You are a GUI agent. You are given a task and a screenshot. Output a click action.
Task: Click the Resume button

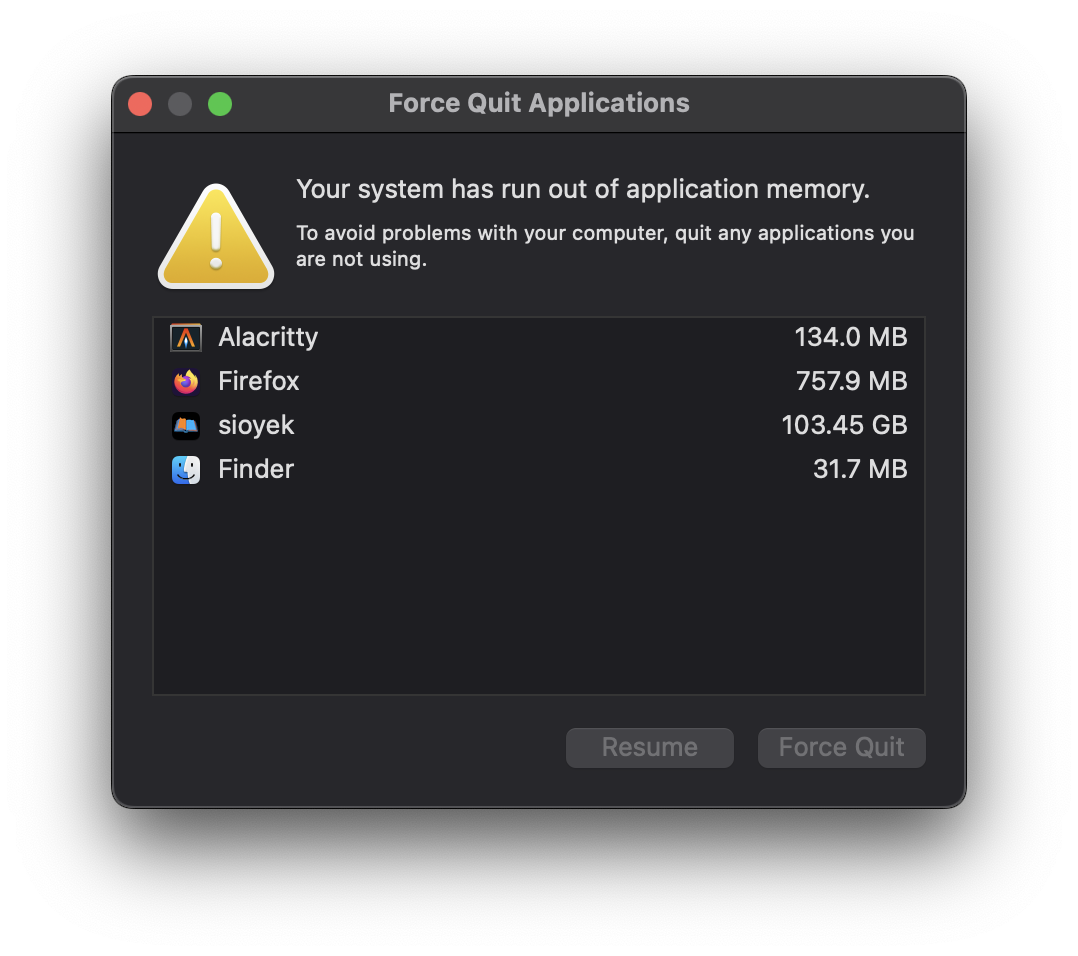(x=649, y=747)
